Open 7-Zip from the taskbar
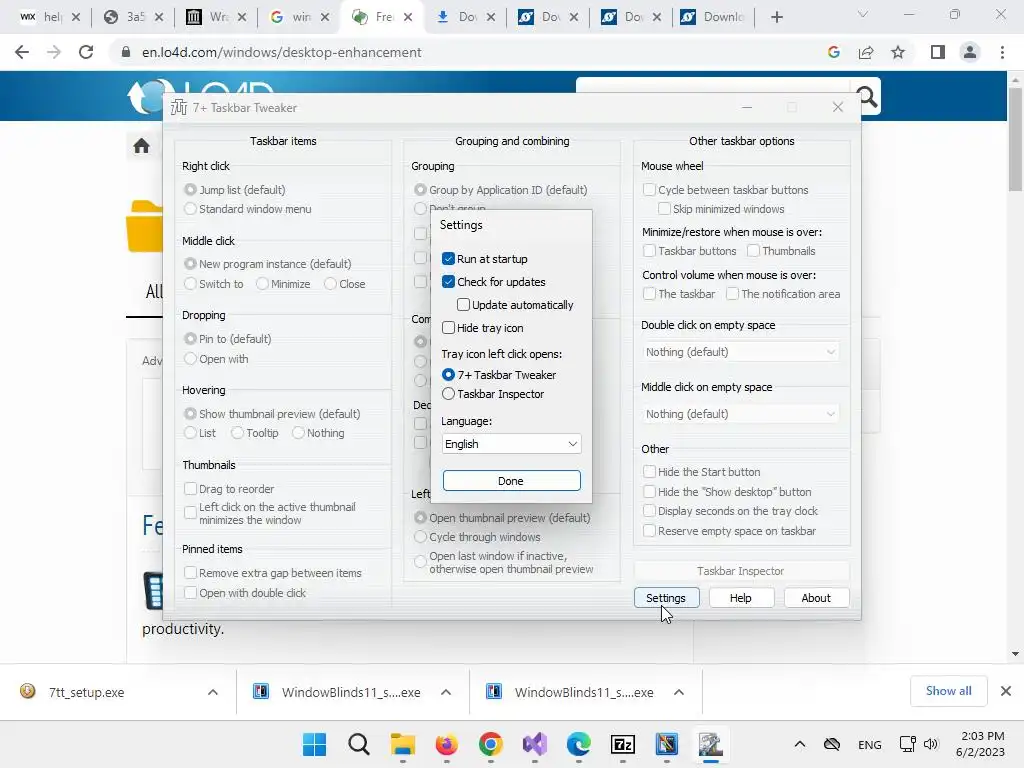1024x768 pixels. 623,744
